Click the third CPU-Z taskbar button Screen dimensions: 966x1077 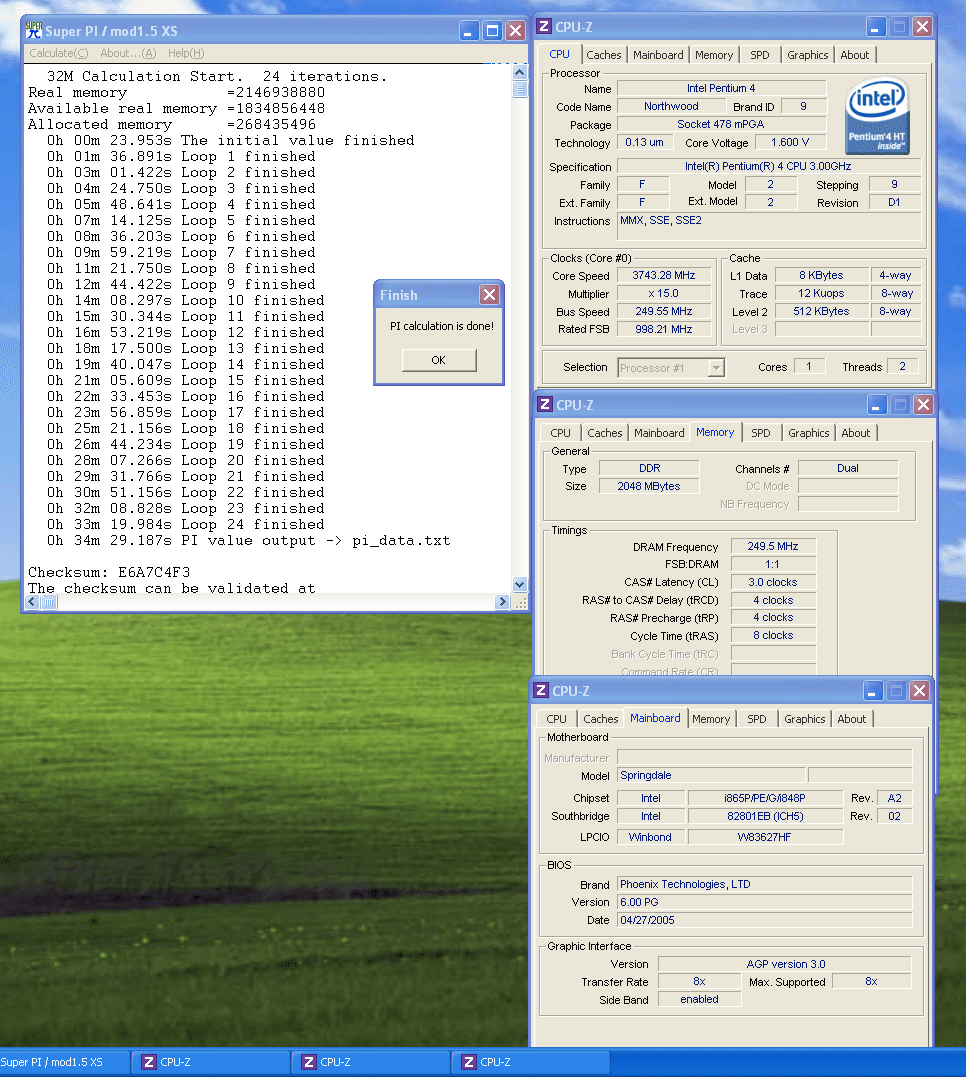click(x=531, y=1063)
